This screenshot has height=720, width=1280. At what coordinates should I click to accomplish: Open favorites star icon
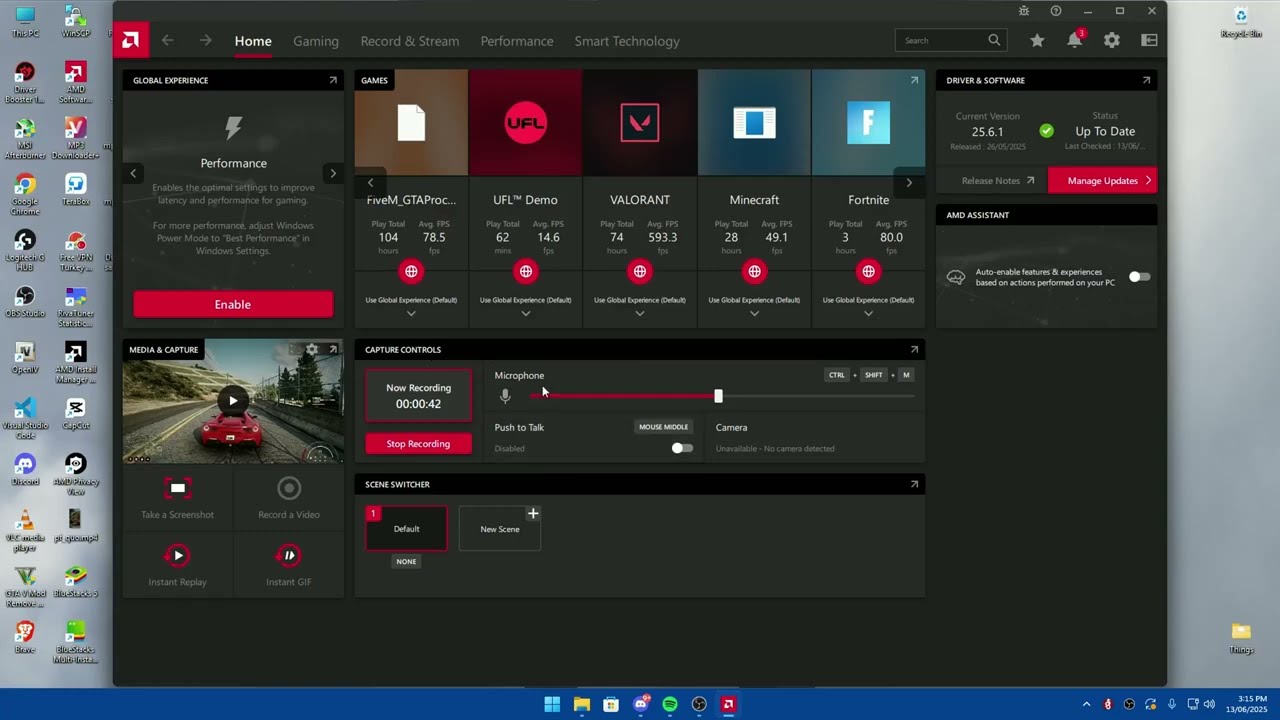1037,40
